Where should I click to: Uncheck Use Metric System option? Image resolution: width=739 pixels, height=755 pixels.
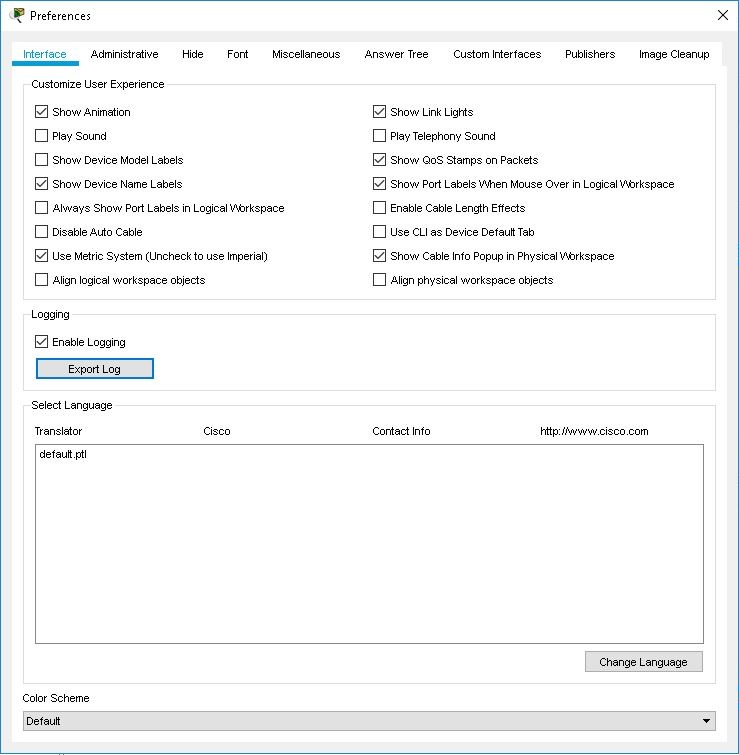pos(41,256)
